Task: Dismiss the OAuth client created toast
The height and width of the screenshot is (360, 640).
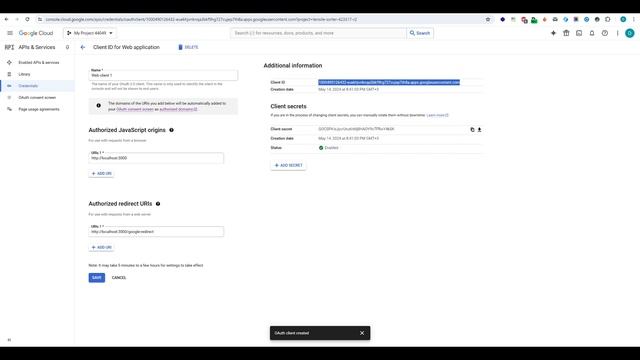Action: click(362, 333)
